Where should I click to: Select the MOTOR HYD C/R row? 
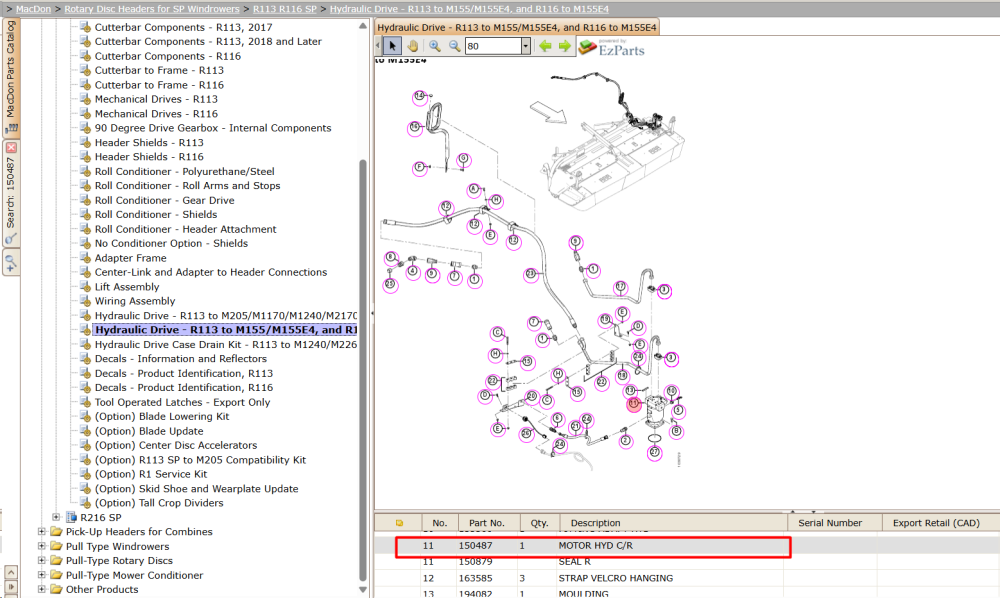[x=593, y=546]
